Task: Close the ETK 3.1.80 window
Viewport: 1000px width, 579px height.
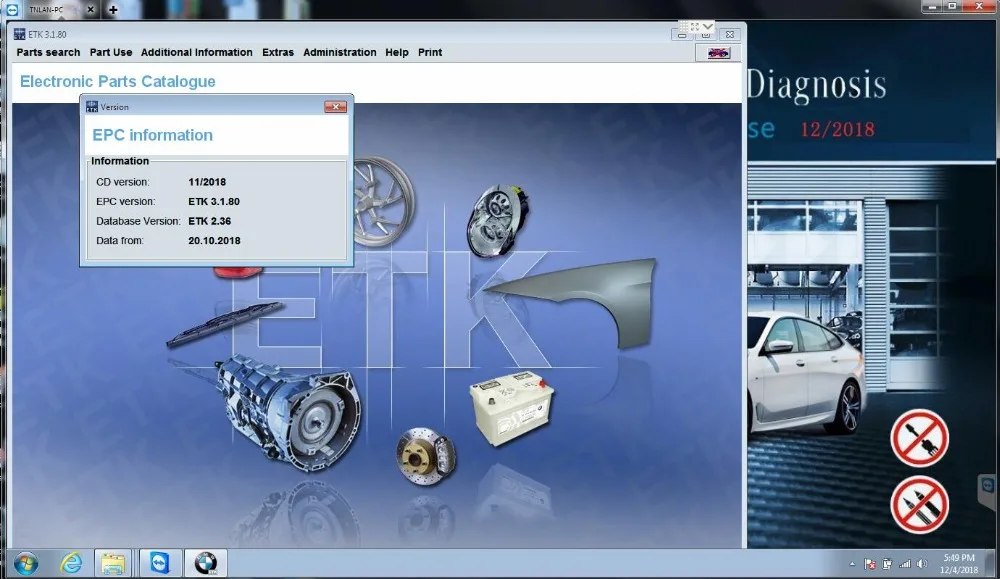Action: (730, 34)
